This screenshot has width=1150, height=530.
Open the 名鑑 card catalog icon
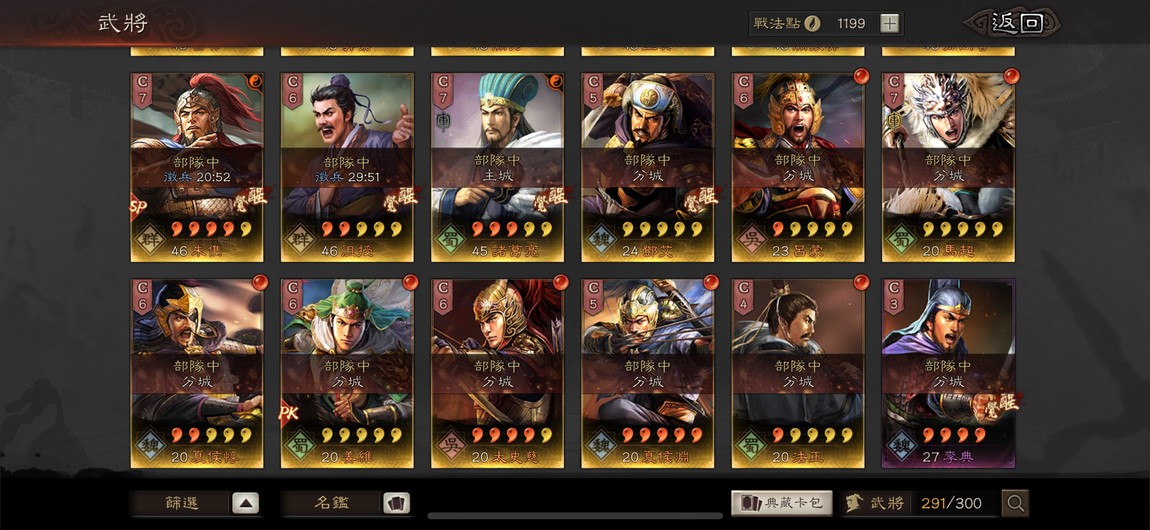[396, 503]
